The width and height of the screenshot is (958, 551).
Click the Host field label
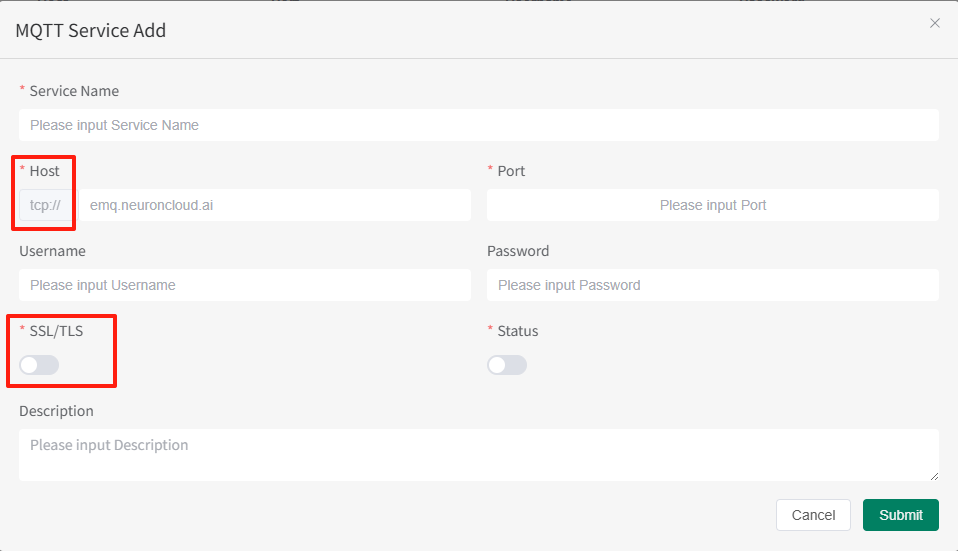[44, 171]
